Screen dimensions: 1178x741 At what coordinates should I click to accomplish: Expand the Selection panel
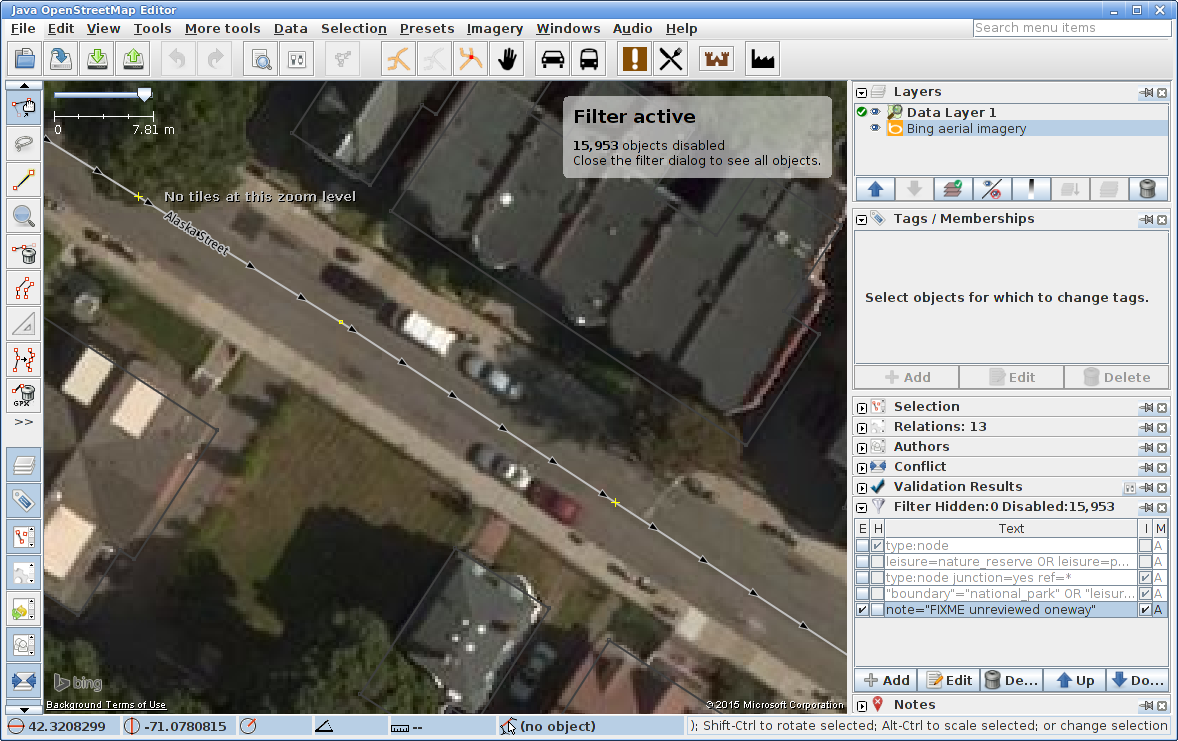[861, 407]
